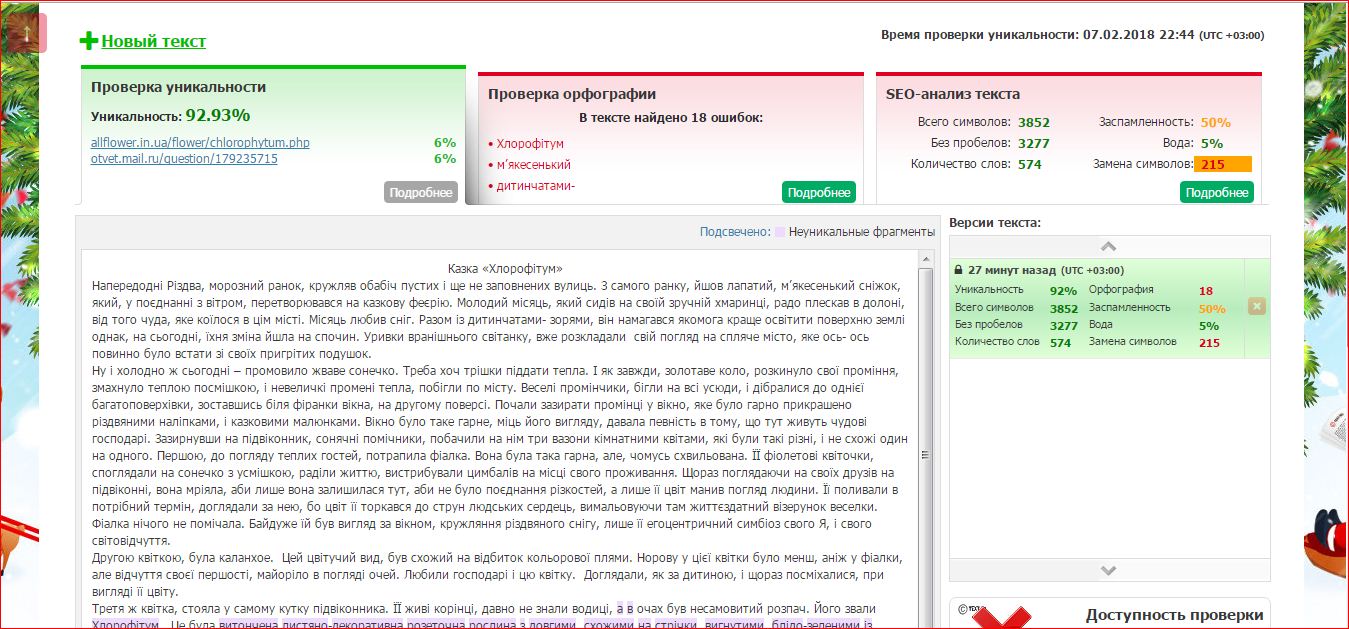
Task: Click the Заспамленность 50% value in SEO panel
Action: [x=1215, y=123]
